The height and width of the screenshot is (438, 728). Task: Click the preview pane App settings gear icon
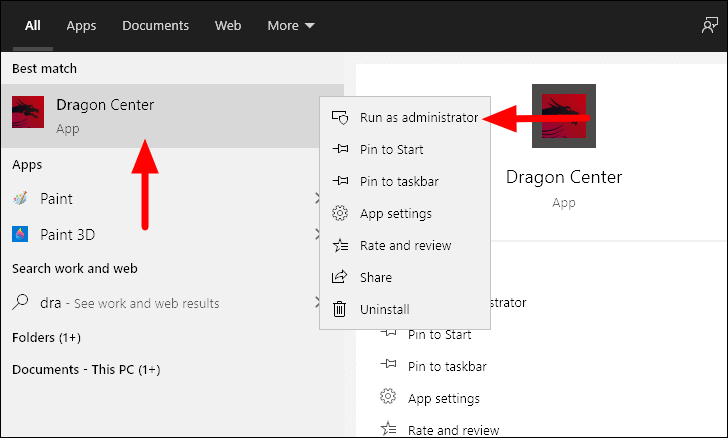click(x=388, y=396)
